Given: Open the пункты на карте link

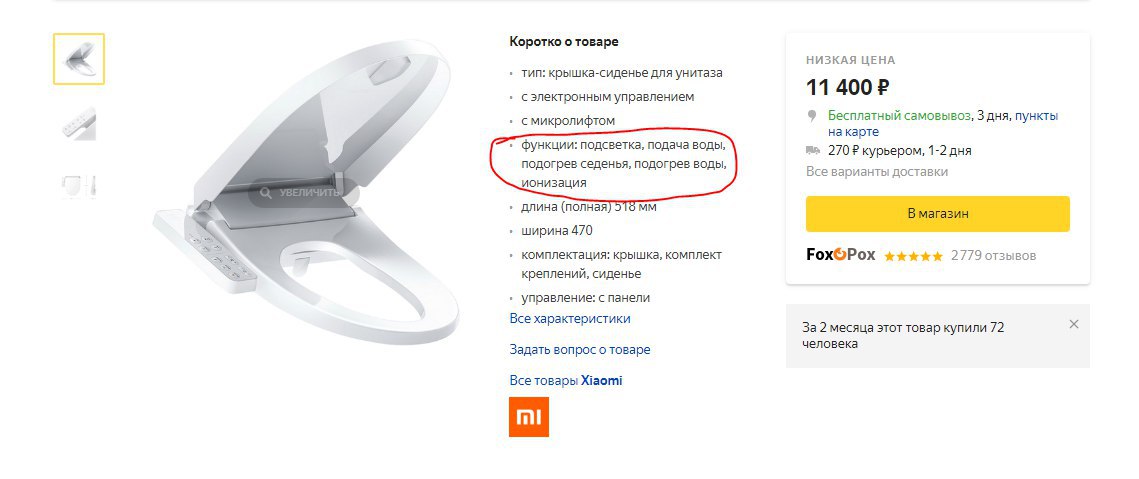Looking at the screenshot, I should tap(943, 124).
